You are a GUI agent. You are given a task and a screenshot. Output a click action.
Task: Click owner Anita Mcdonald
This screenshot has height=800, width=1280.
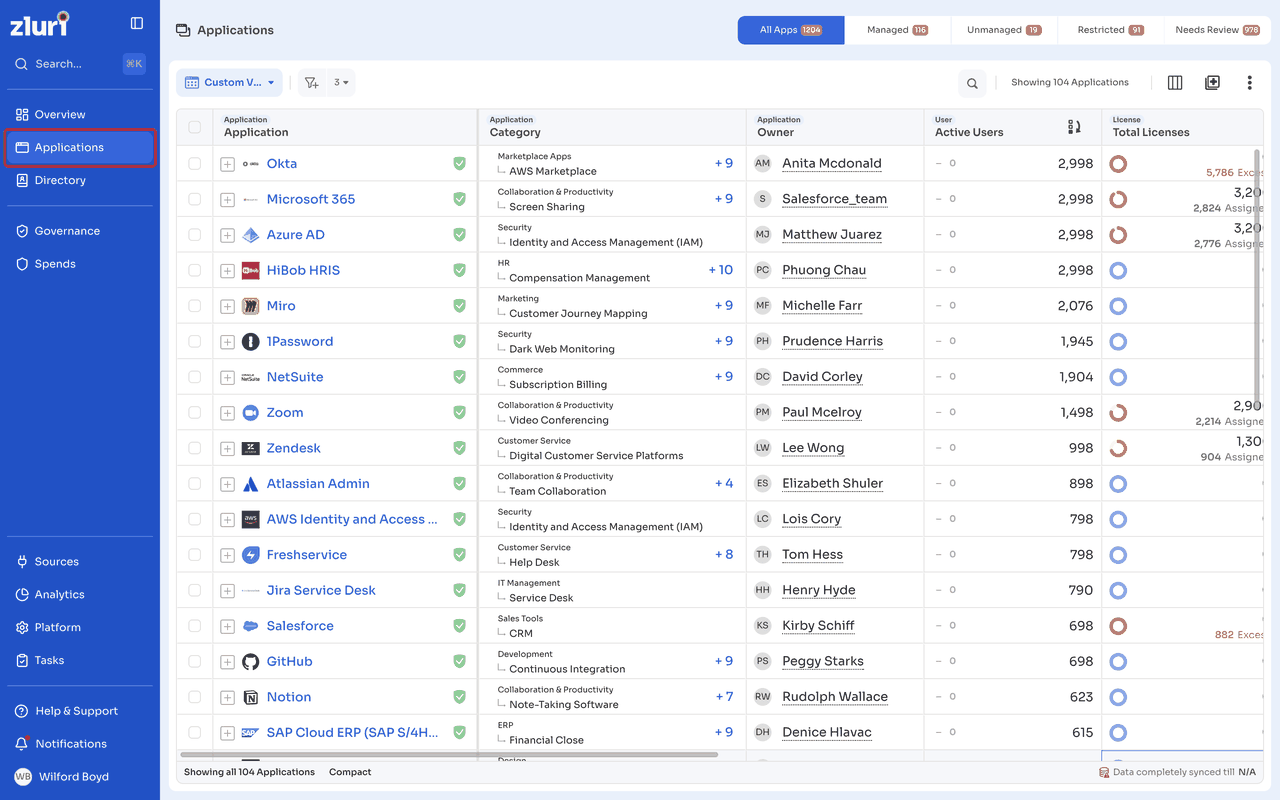(x=832, y=163)
